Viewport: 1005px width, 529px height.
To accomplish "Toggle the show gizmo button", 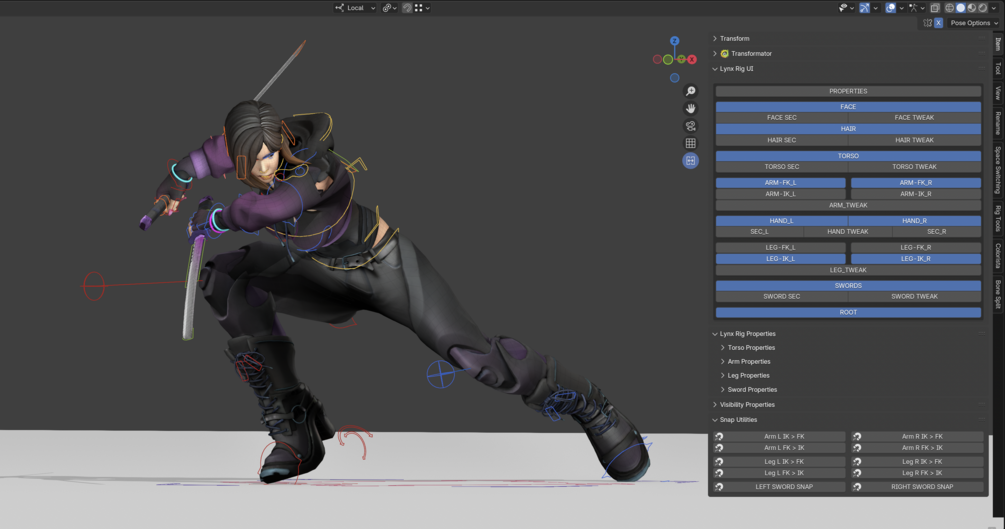I will (865, 8).
